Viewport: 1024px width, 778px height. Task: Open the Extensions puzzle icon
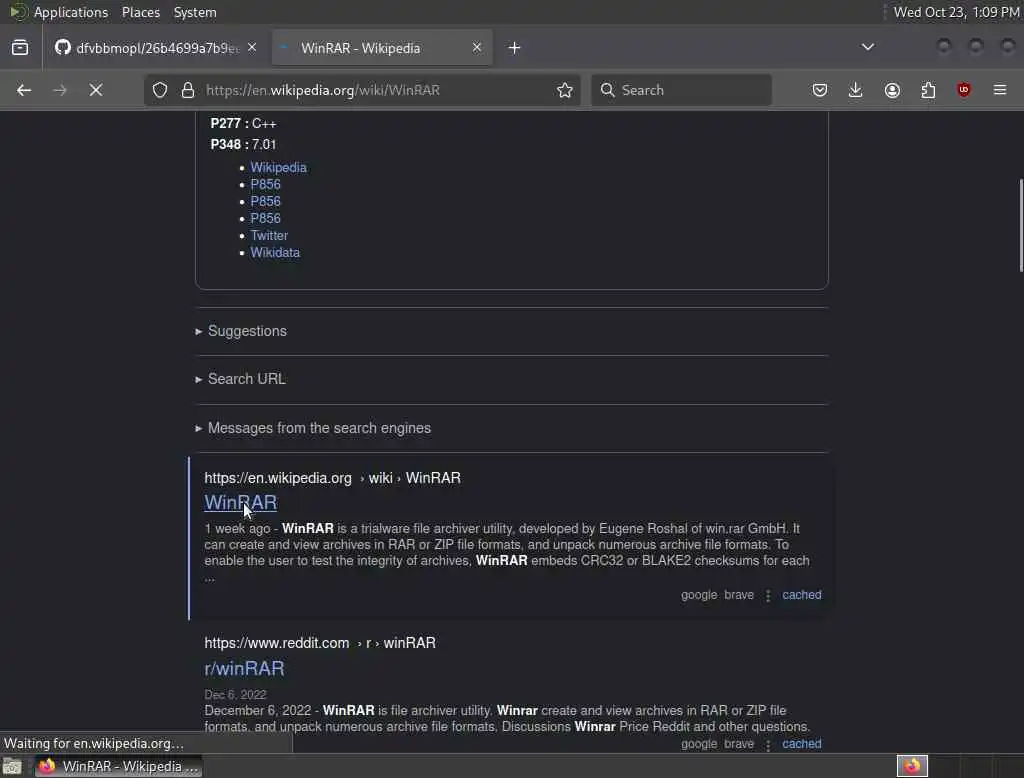(928, 90)
